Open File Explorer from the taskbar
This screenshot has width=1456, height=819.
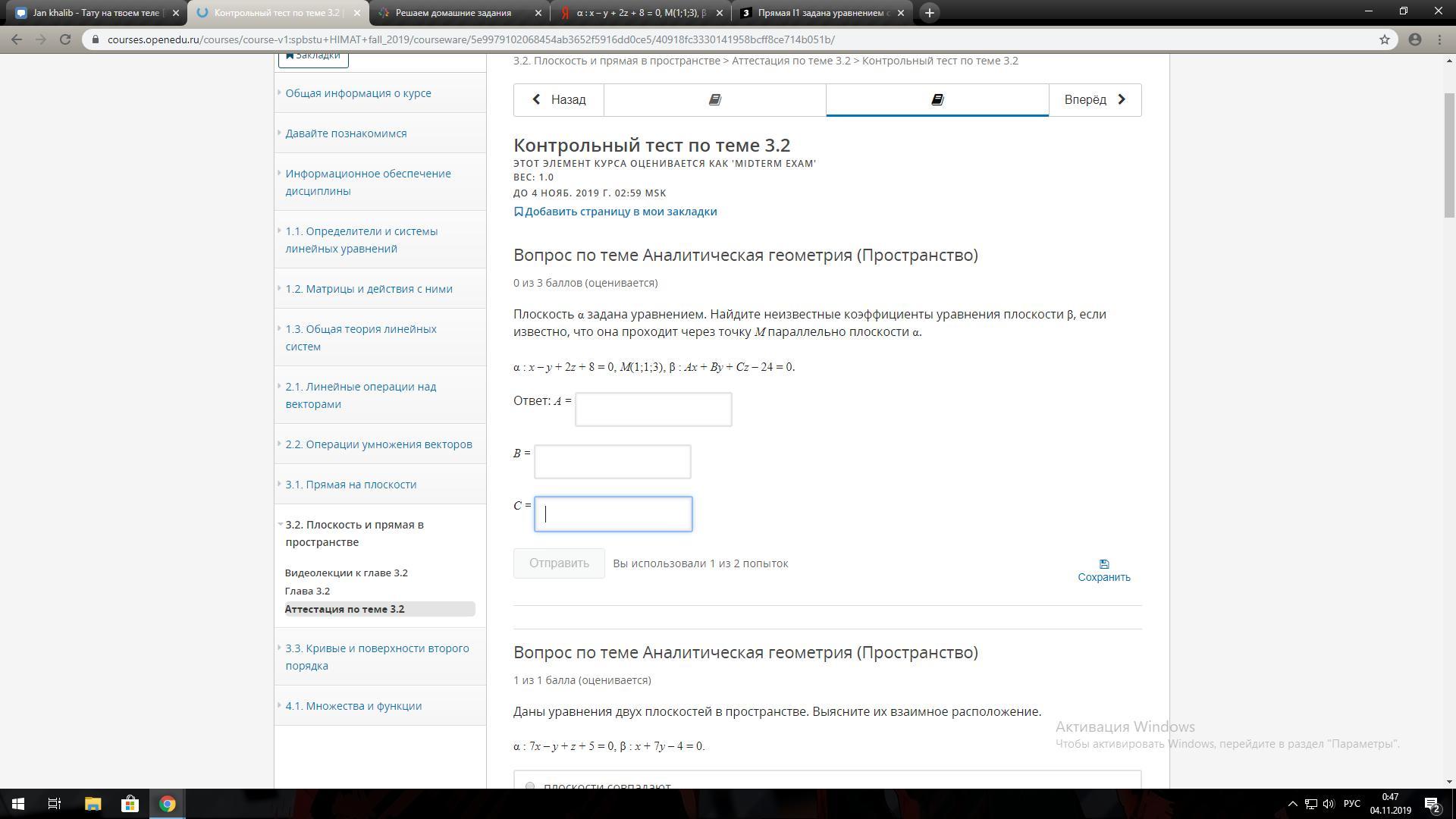click(x=93, y=804)
